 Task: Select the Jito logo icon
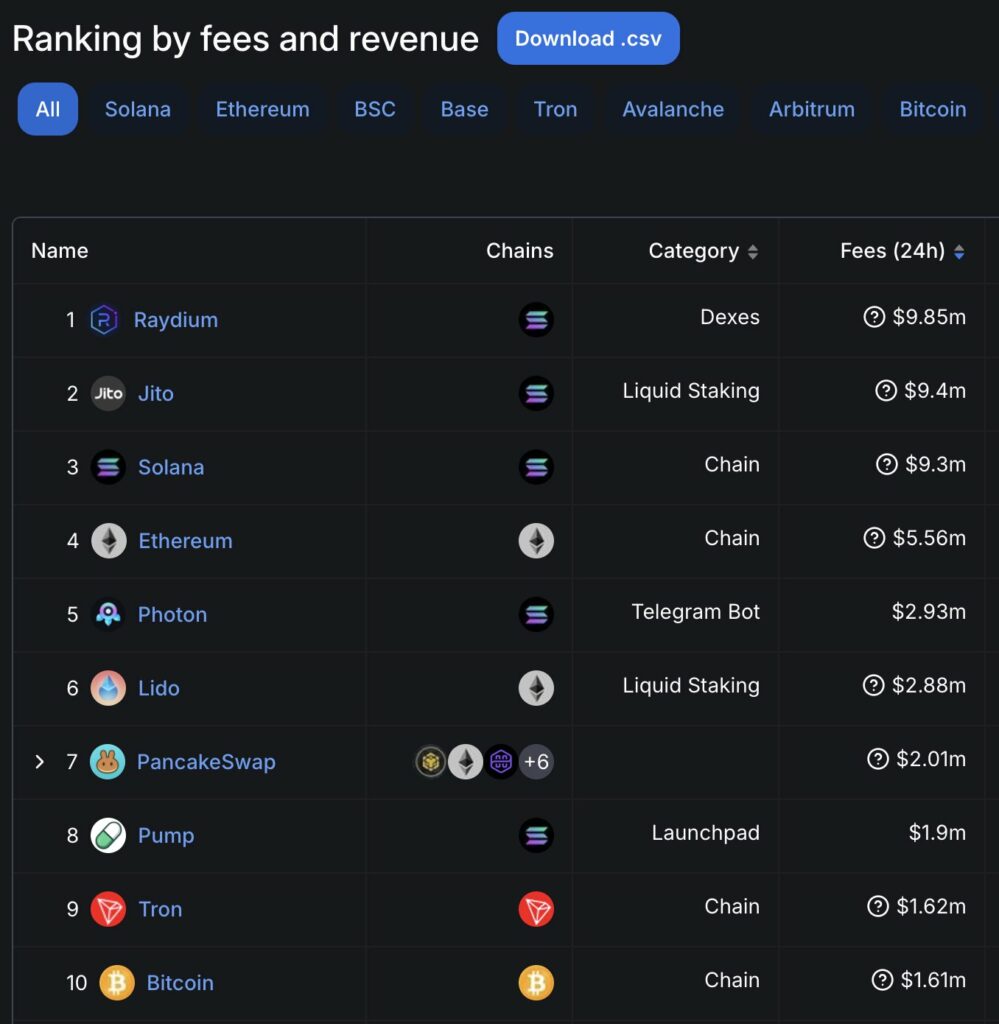click(108, 393)
